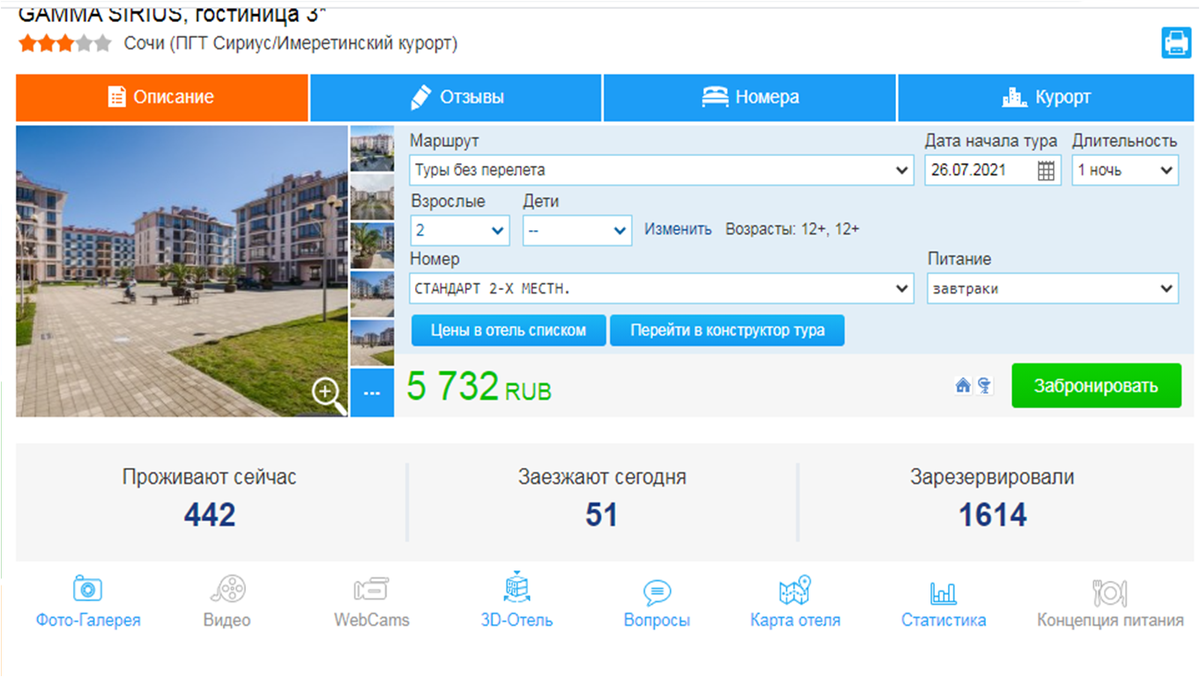Click Цены в отель списком button
The width and height of the screenshot is (1200, 677).
[x=508, y=330]
